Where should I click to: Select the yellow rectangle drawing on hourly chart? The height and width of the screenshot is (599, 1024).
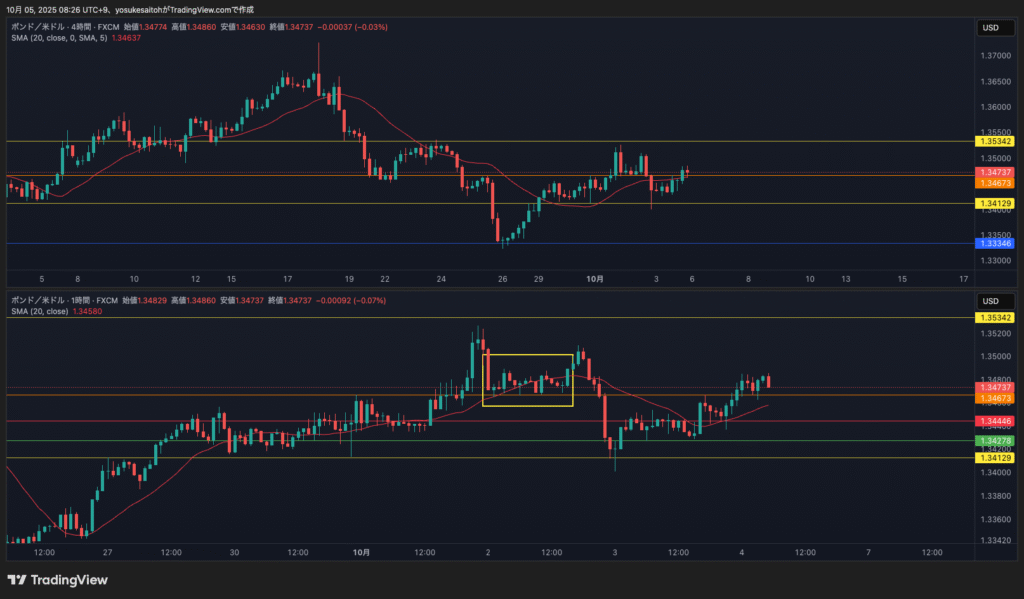(528, 355)
